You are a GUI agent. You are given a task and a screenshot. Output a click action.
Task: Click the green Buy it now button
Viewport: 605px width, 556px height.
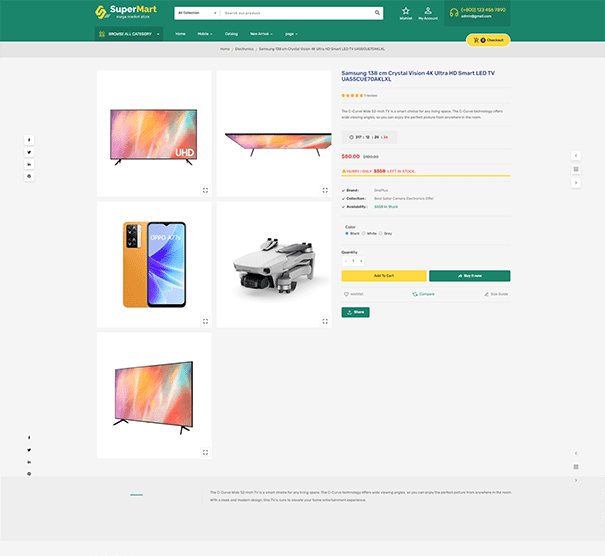(x=470, y=276)
